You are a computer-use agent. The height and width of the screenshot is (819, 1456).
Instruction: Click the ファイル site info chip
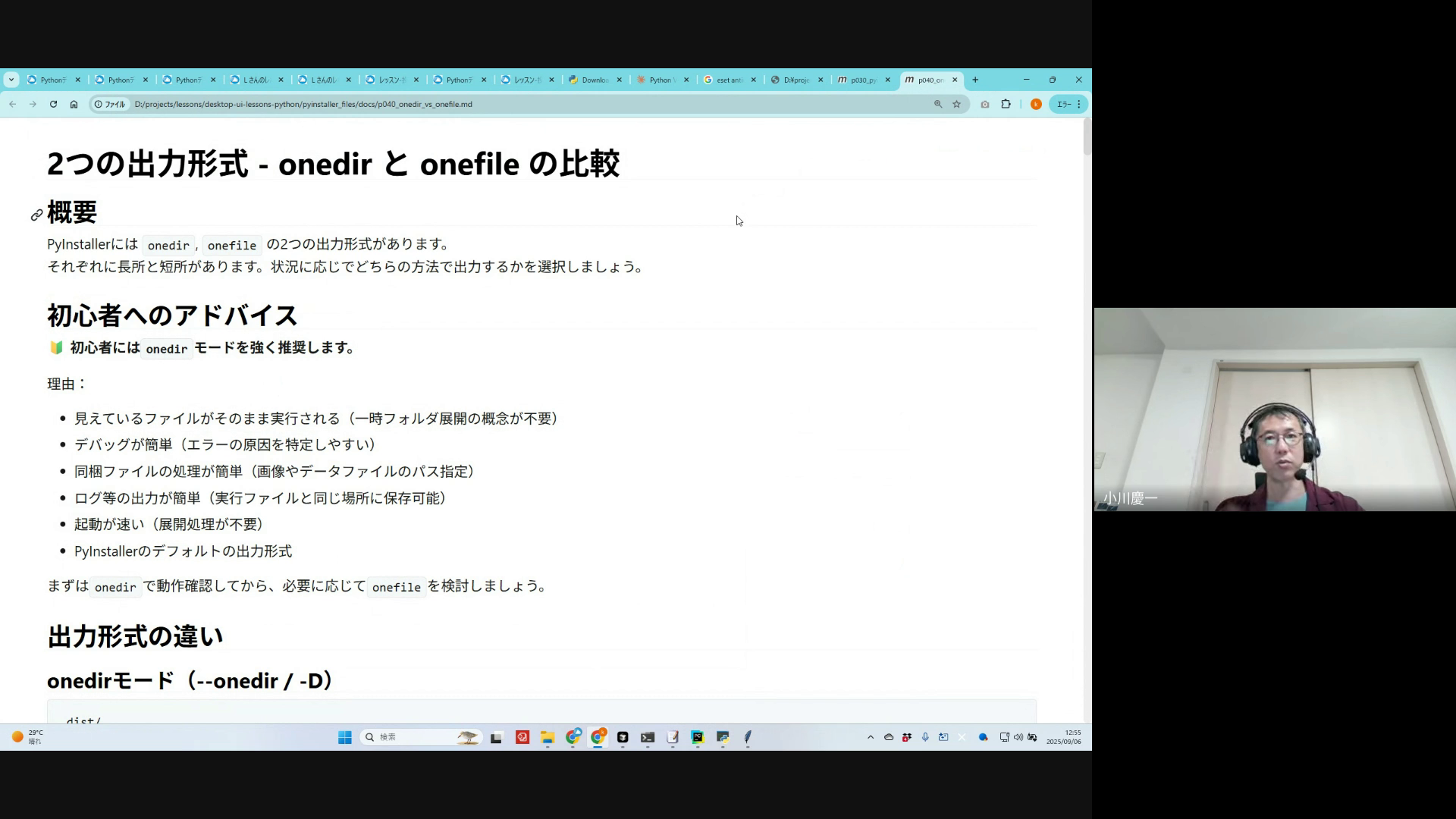pos(110,104)
